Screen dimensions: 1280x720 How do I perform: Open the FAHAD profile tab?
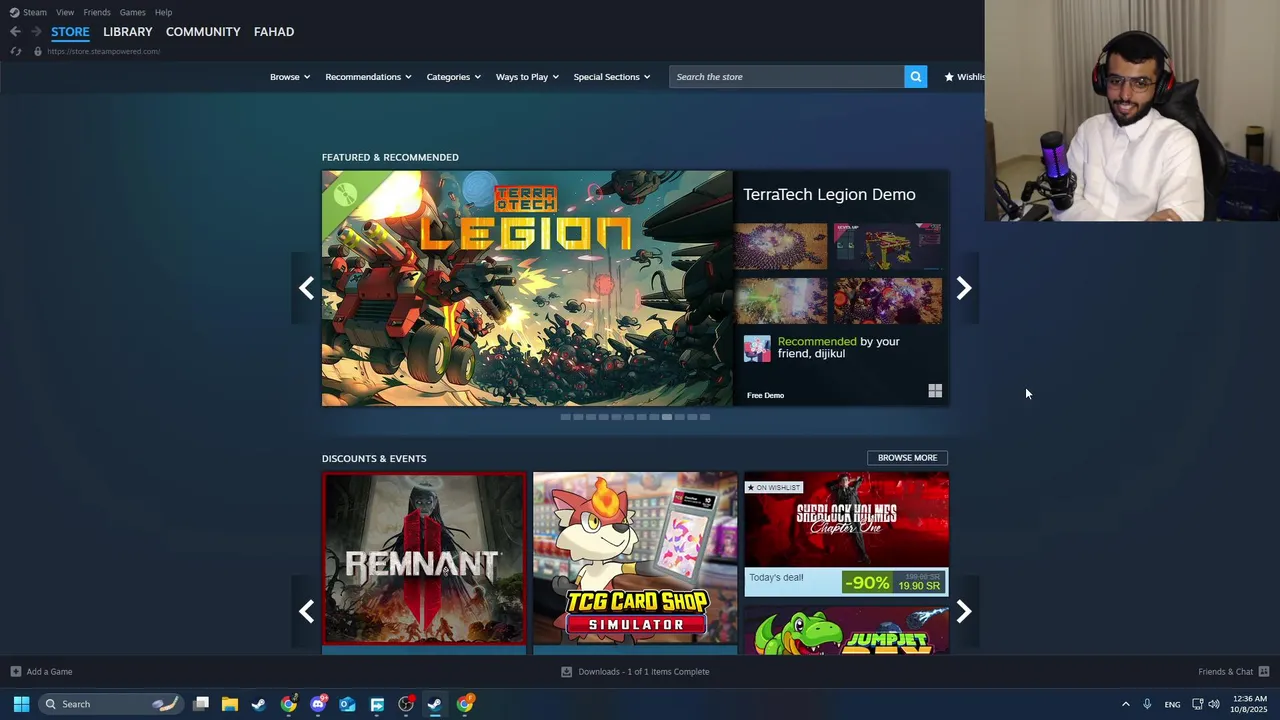[274, 32]
